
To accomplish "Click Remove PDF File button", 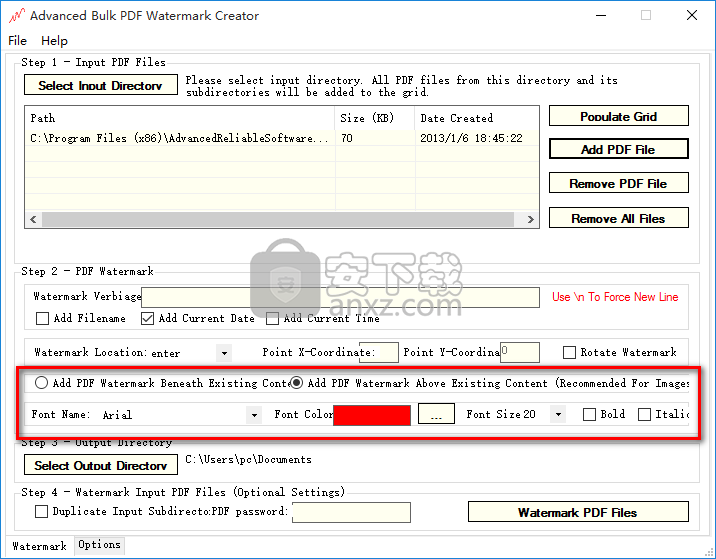I will [x=619, y=183].
